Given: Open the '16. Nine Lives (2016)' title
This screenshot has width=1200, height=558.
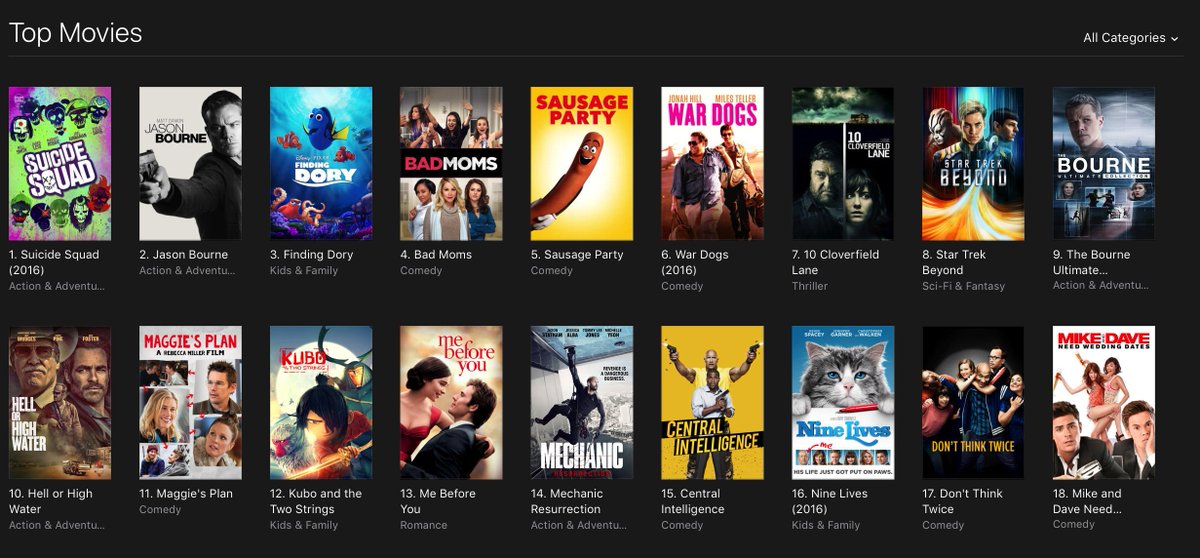Looking at the screenshot, I should click(x=830, y=501).
